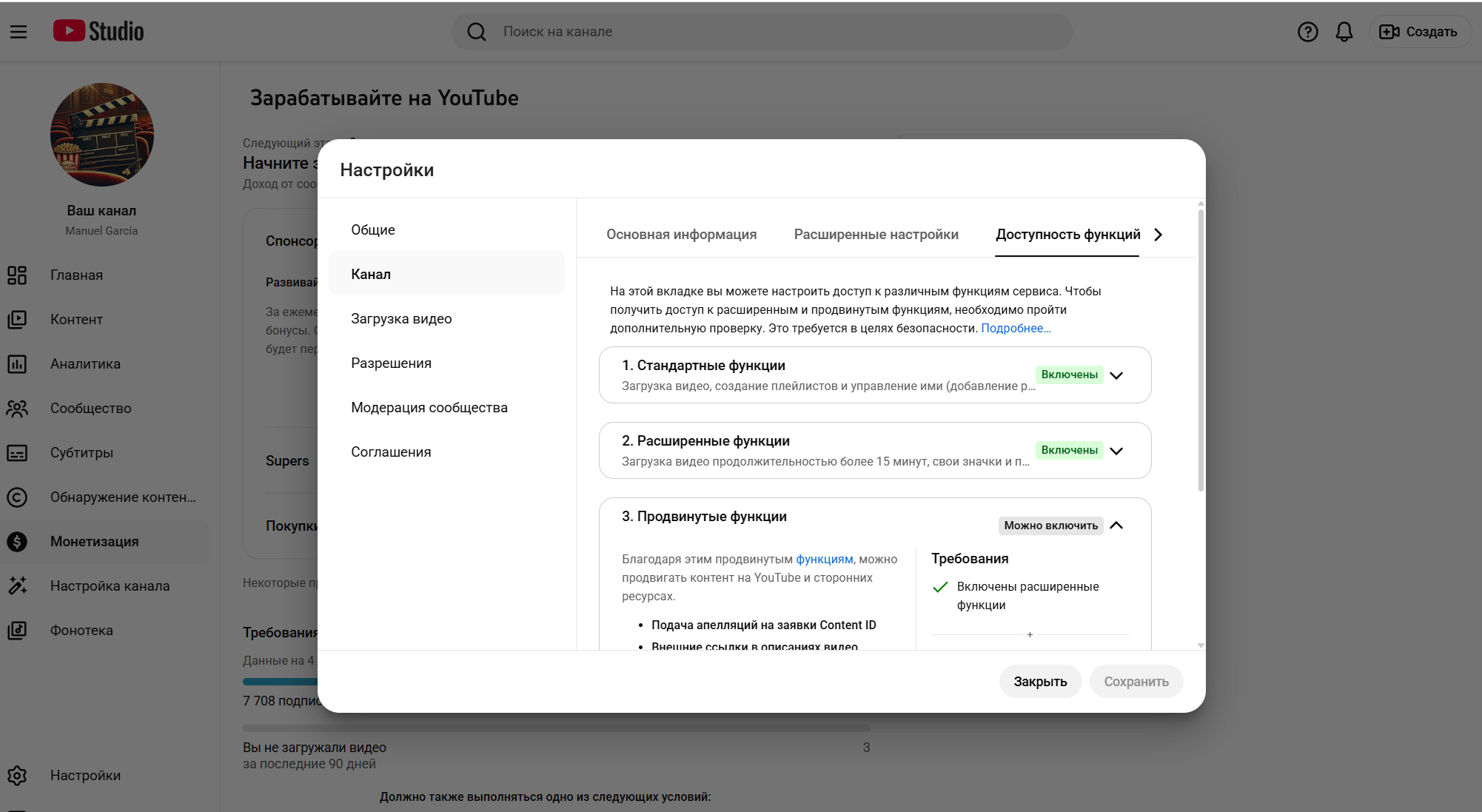This screenshot has width=1482, height=812.
Task: Switch to the Основная информация tab
Action: coord(681,235)
